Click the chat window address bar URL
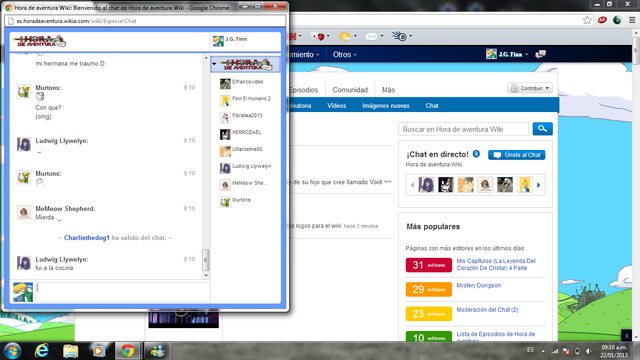 tap(76, 21)
